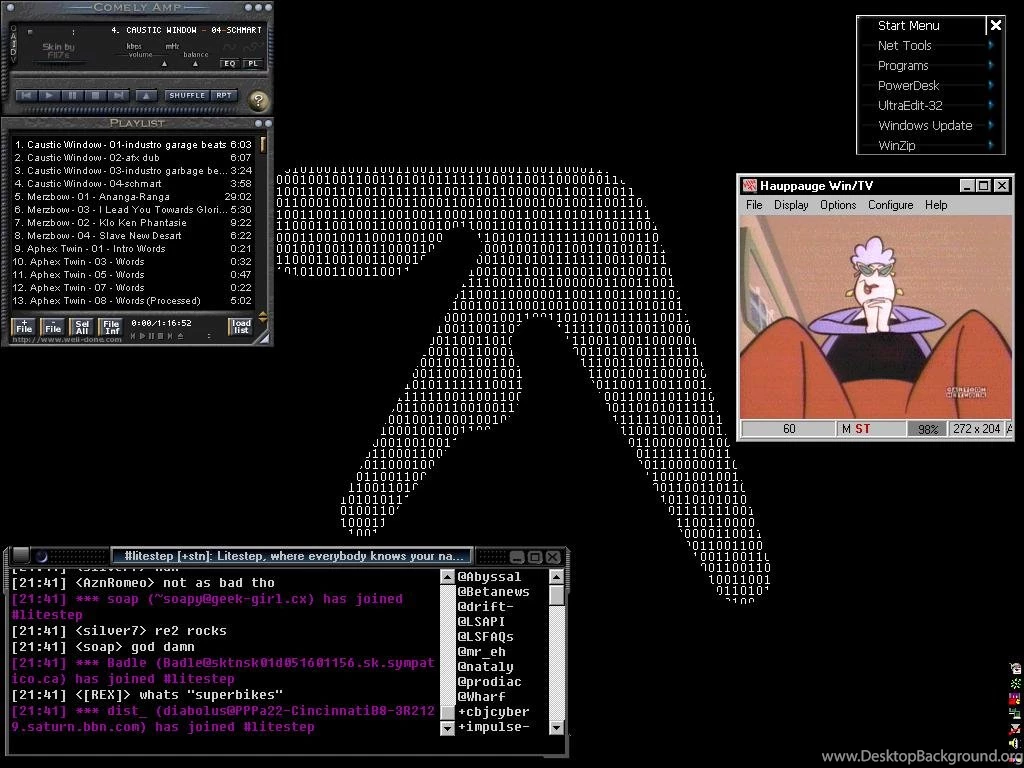Image resolution: width=1024 pixels, height=768 pixels.
Task: Toggle Shuffle mode in the player
Action: (186, 96)
